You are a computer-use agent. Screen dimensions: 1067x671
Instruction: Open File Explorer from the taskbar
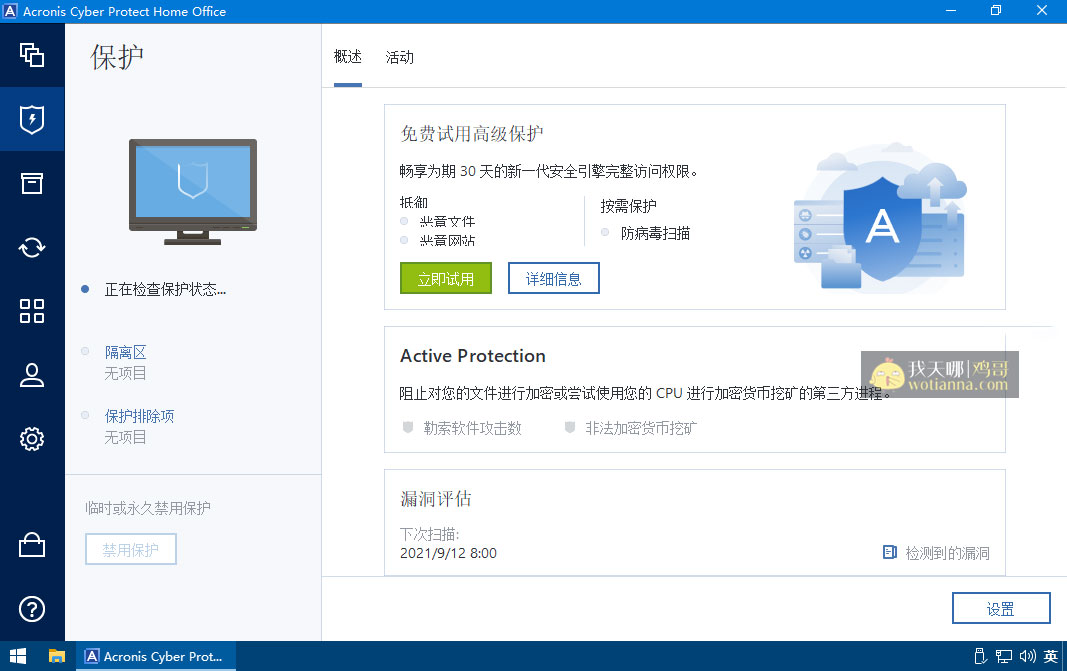click(56, 656)
